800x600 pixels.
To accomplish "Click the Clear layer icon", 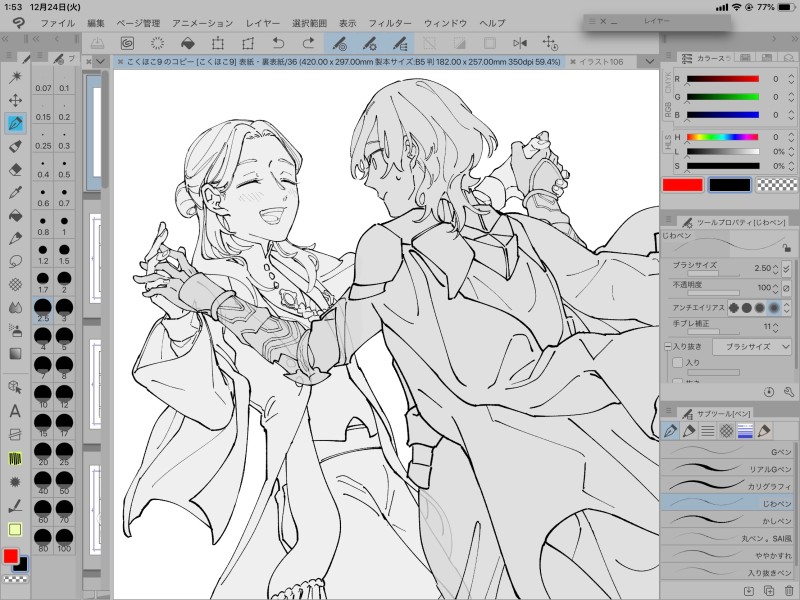I will [x=157, y=43].
